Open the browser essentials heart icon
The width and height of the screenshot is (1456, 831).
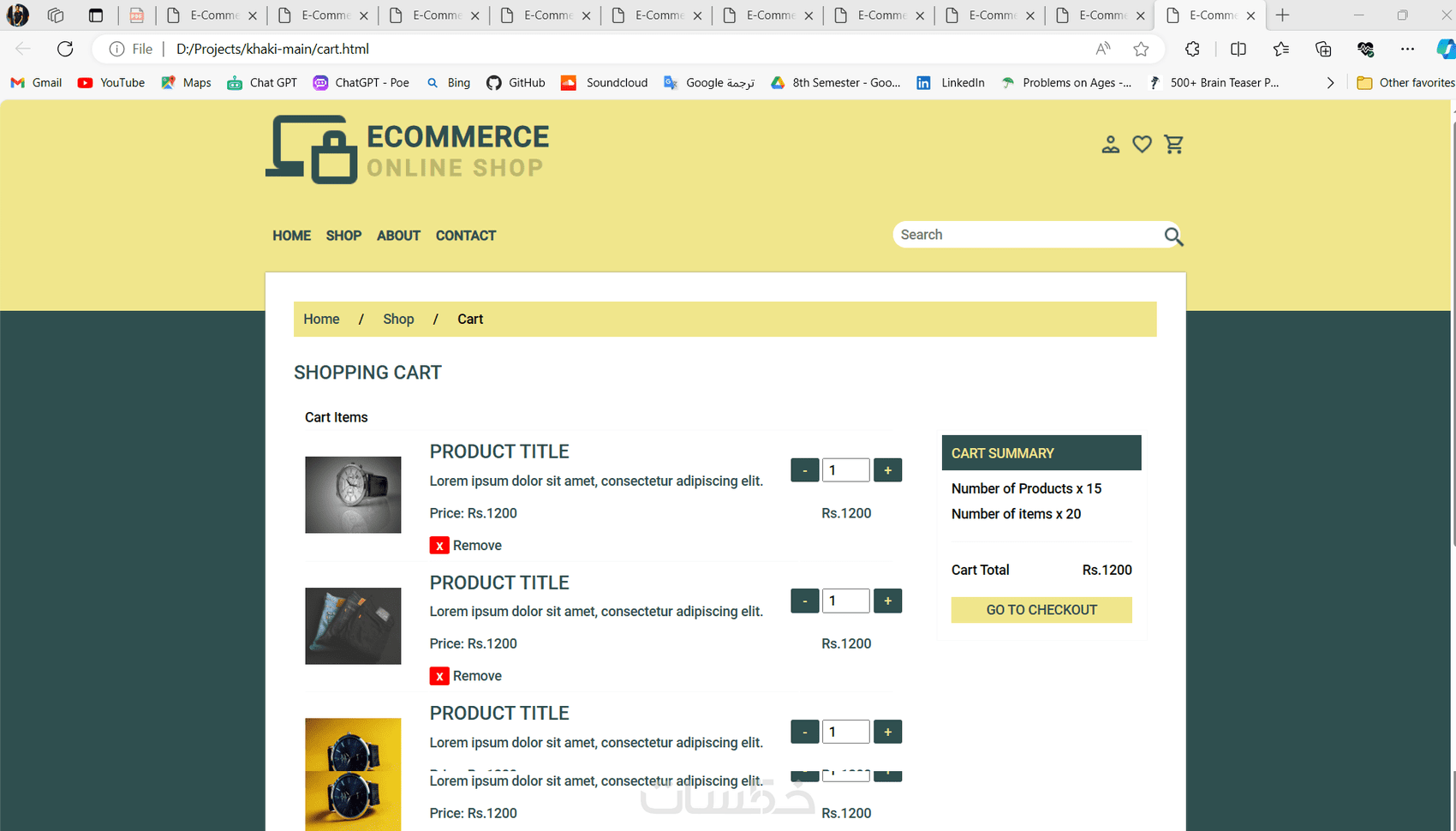click(1366, 49)
